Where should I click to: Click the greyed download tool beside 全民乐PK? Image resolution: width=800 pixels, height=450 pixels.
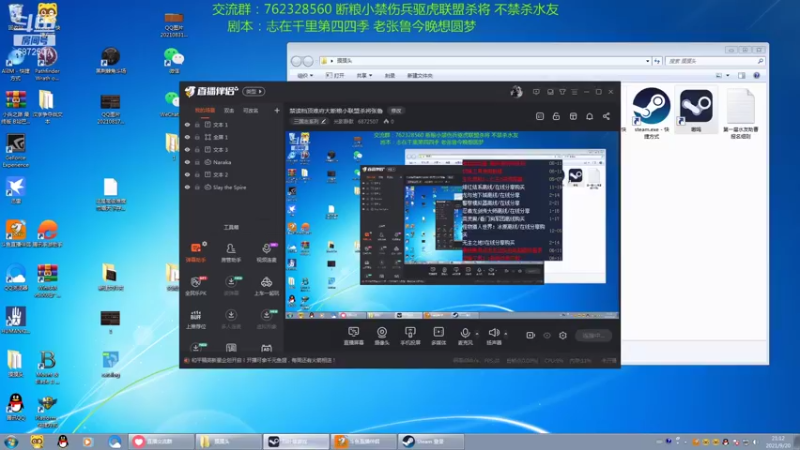[x=231, y=286]
